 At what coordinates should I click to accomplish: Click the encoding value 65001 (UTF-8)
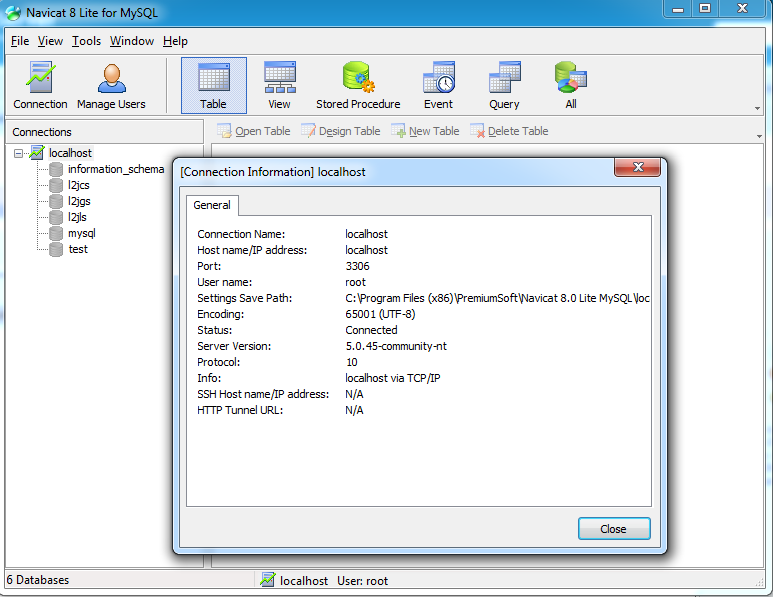point(380,314)
